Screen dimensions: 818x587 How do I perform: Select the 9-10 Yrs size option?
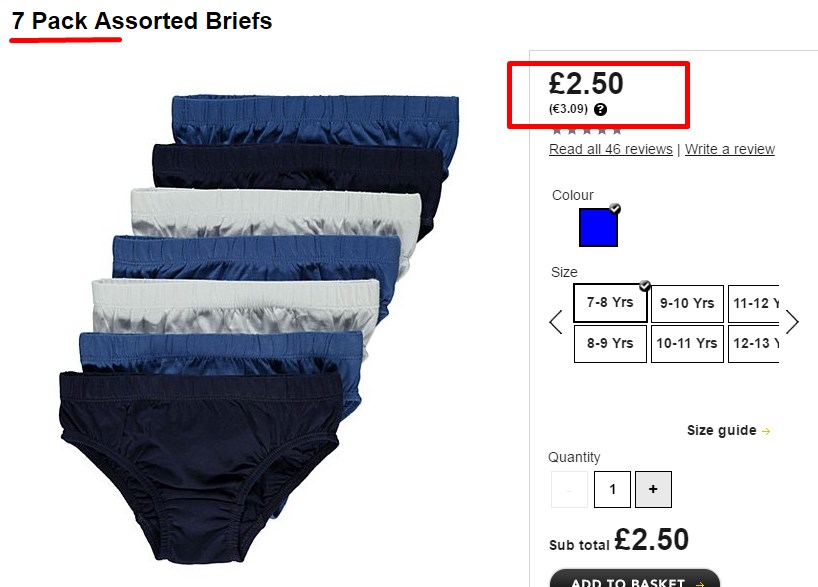click(687, 304)
